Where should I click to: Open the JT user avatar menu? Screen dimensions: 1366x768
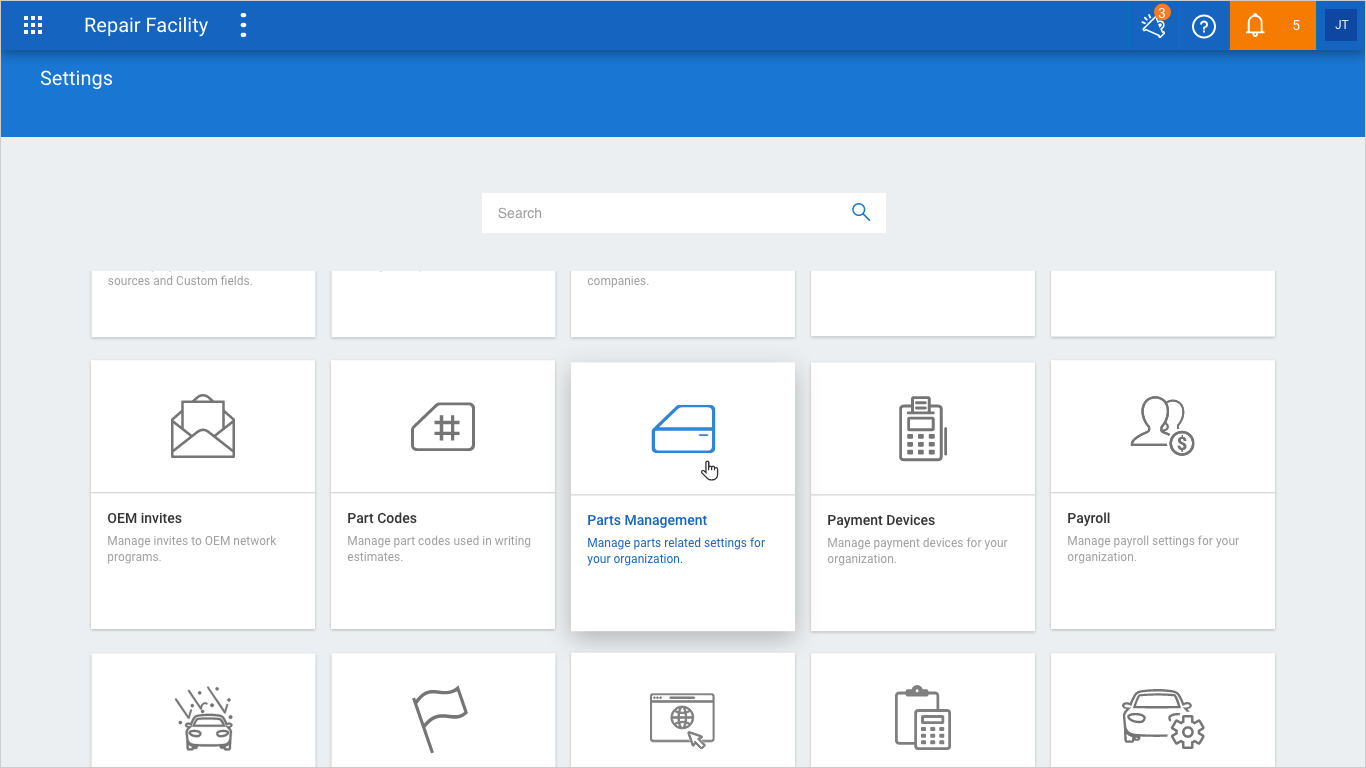tap(1341, 25)
